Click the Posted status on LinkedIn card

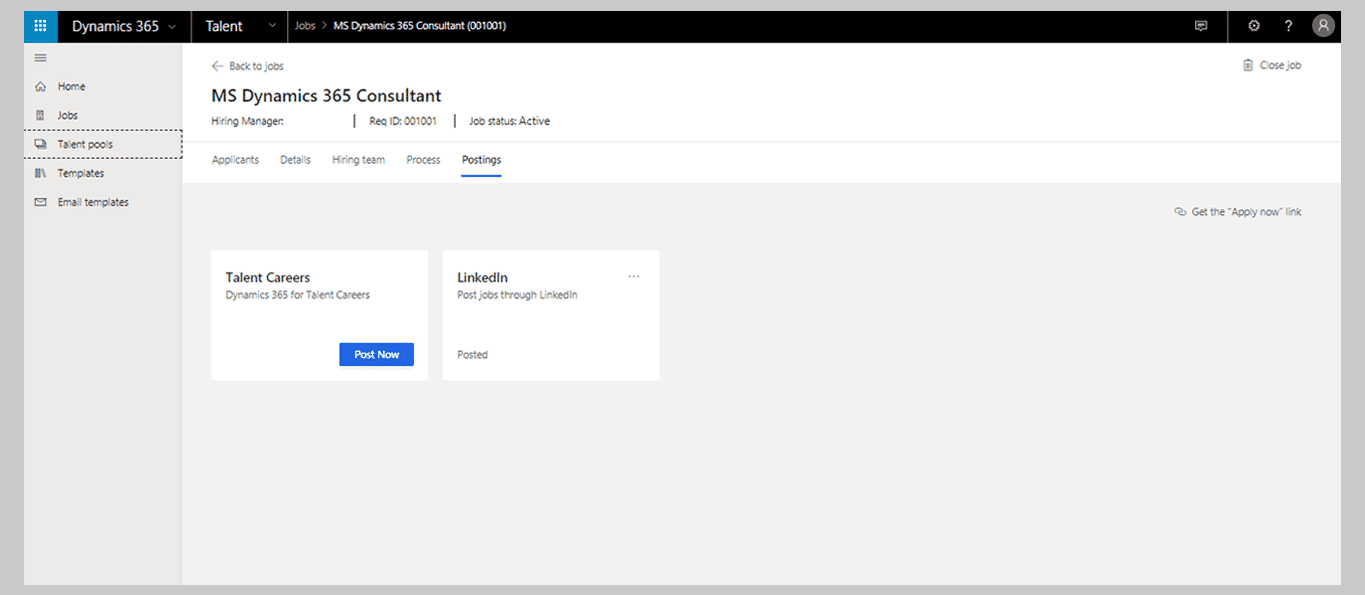click(472, 355)
